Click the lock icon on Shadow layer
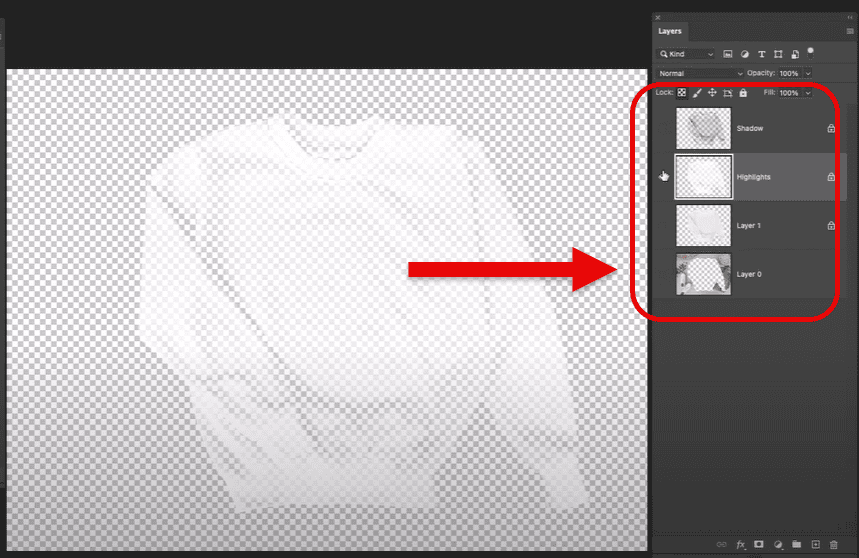Screen dimensions: 859x558 [x=831, y=128]
